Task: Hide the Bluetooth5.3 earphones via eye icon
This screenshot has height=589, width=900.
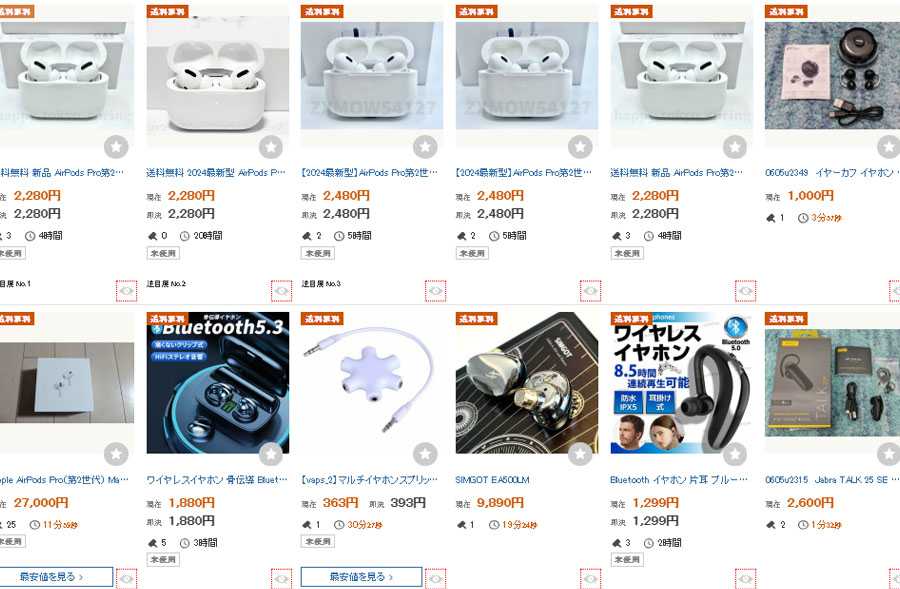Action: pyautogui.click(x=281, y=579)
